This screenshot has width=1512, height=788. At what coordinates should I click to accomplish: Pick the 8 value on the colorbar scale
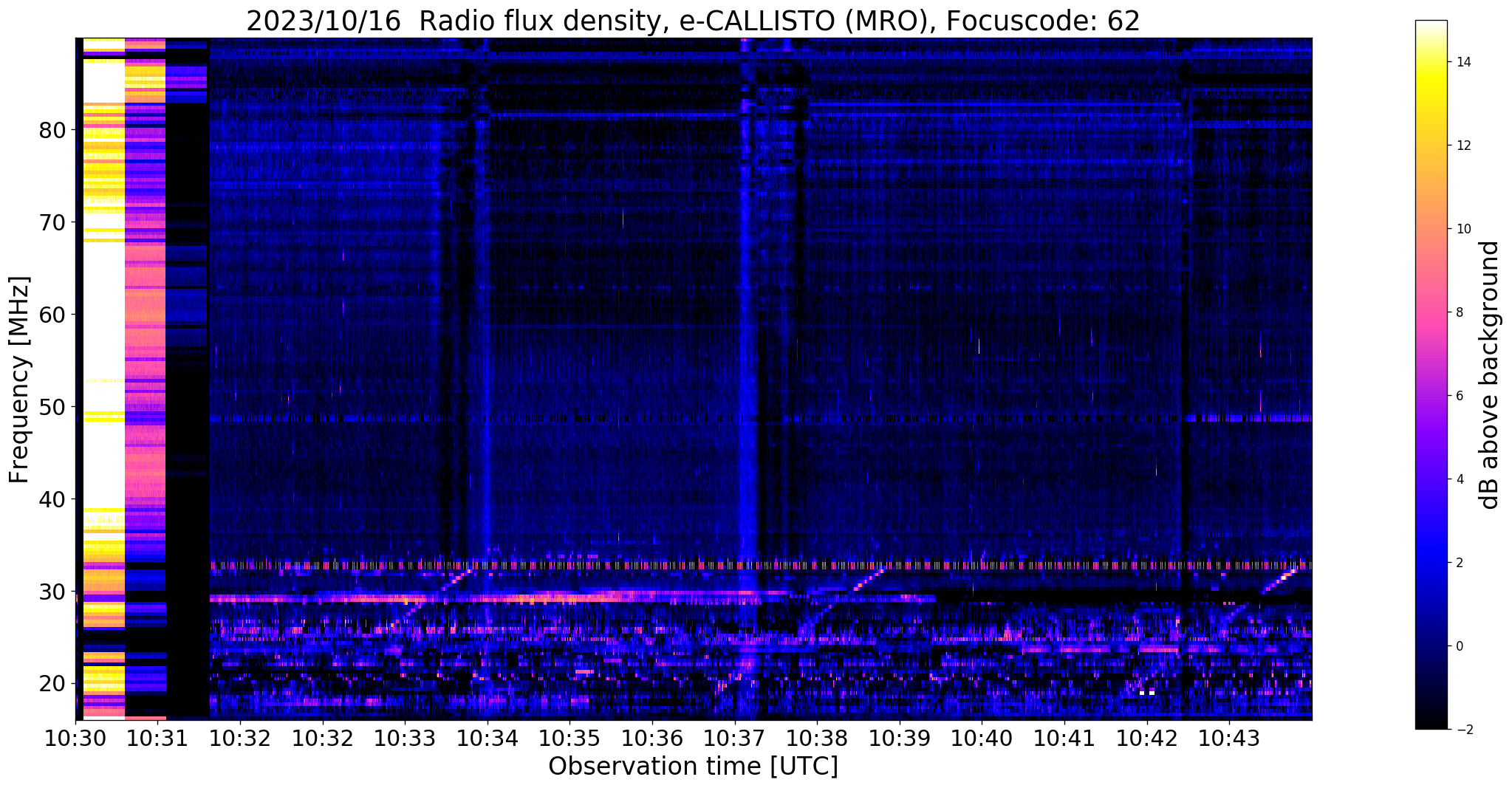[x=1459, y=312]
